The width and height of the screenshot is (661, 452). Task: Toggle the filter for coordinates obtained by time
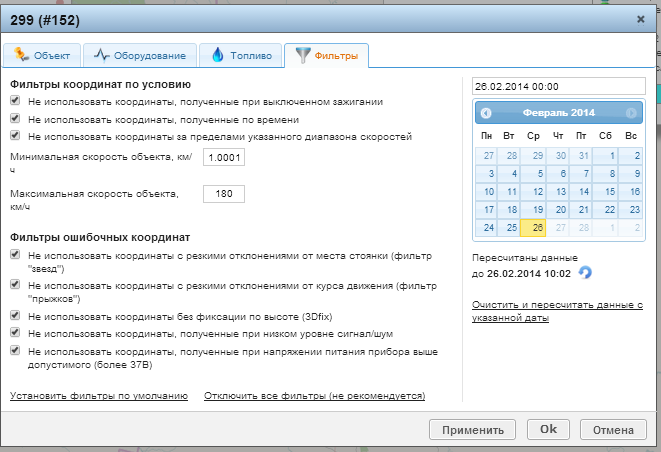tap(15, 119)
